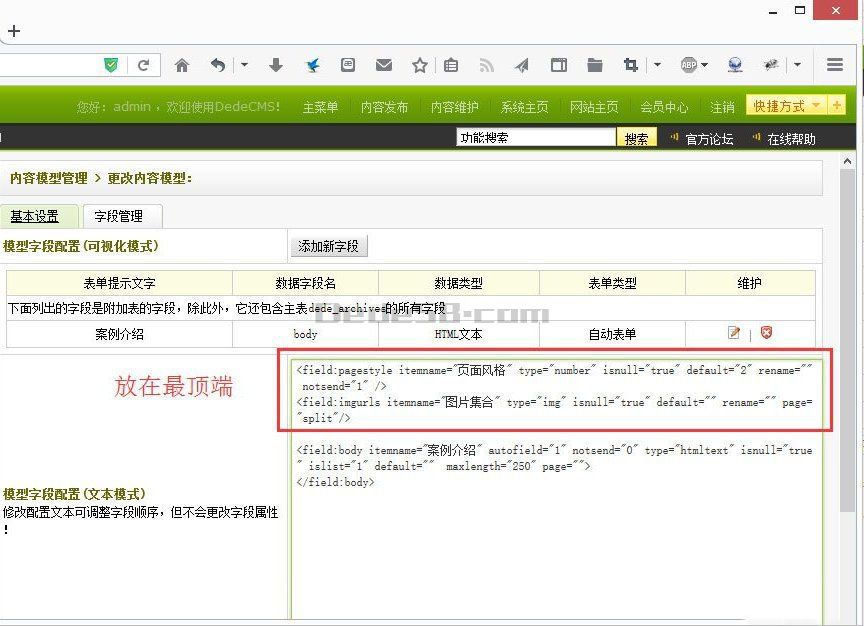Click the crop tool icon in the toolbar
This screenshot has width=864, height=626.
(629, 64)
